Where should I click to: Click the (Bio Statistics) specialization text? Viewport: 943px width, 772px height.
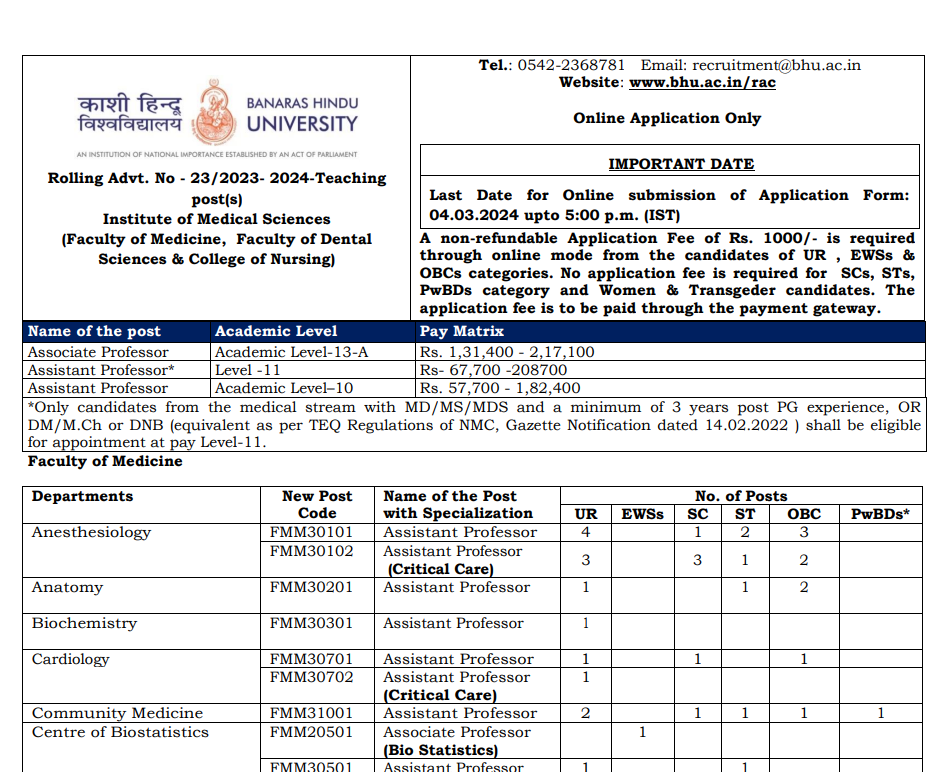pos(441,750)
